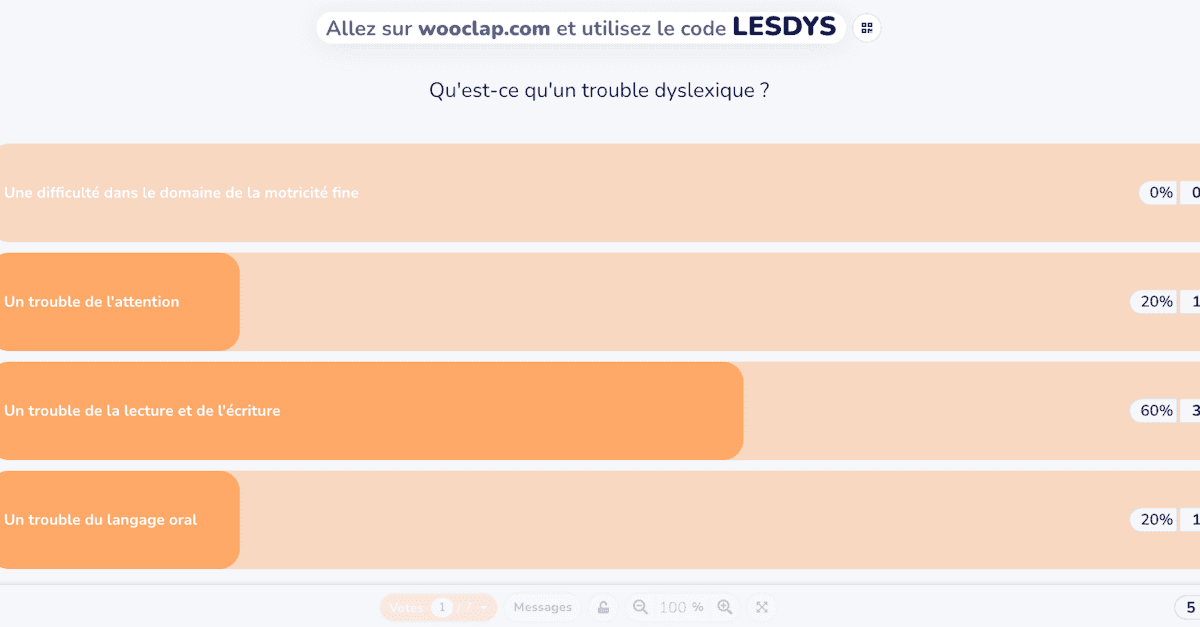Click the 20% badge for langage oral
Image resolution: width=1200 pixels, height=627 pixels.
tap(1156, 520)
